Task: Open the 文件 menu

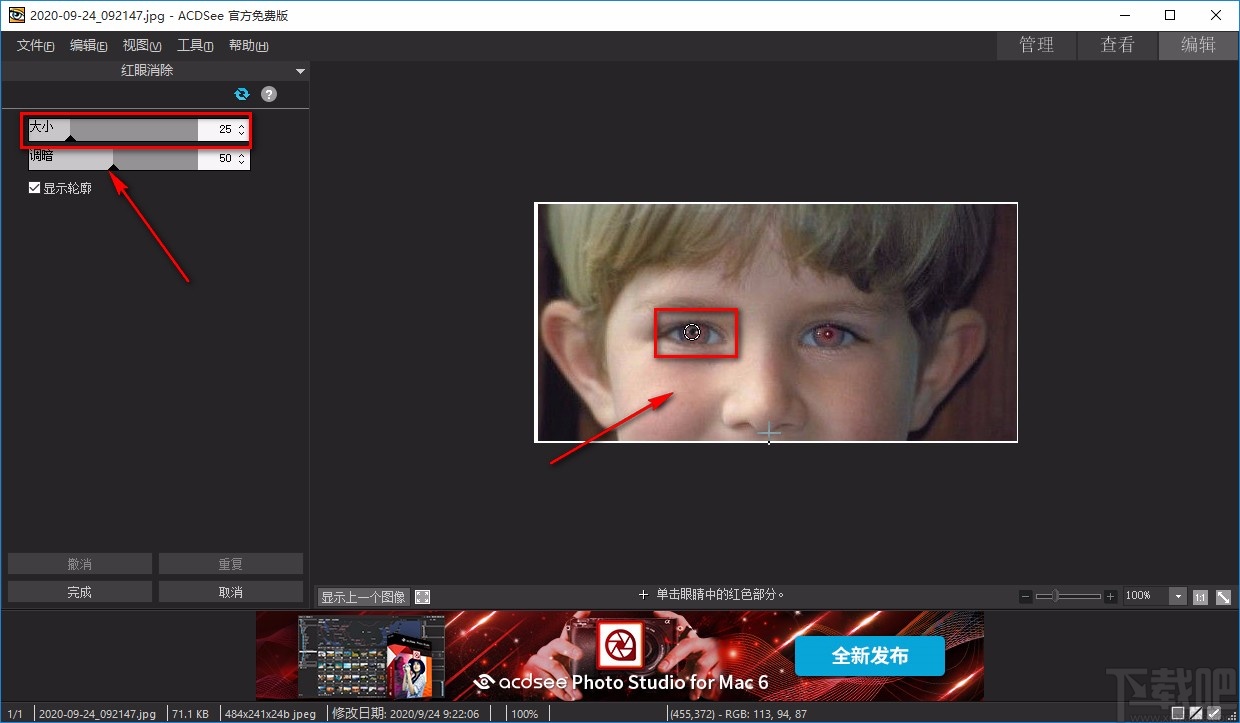Action: (36, 46)
